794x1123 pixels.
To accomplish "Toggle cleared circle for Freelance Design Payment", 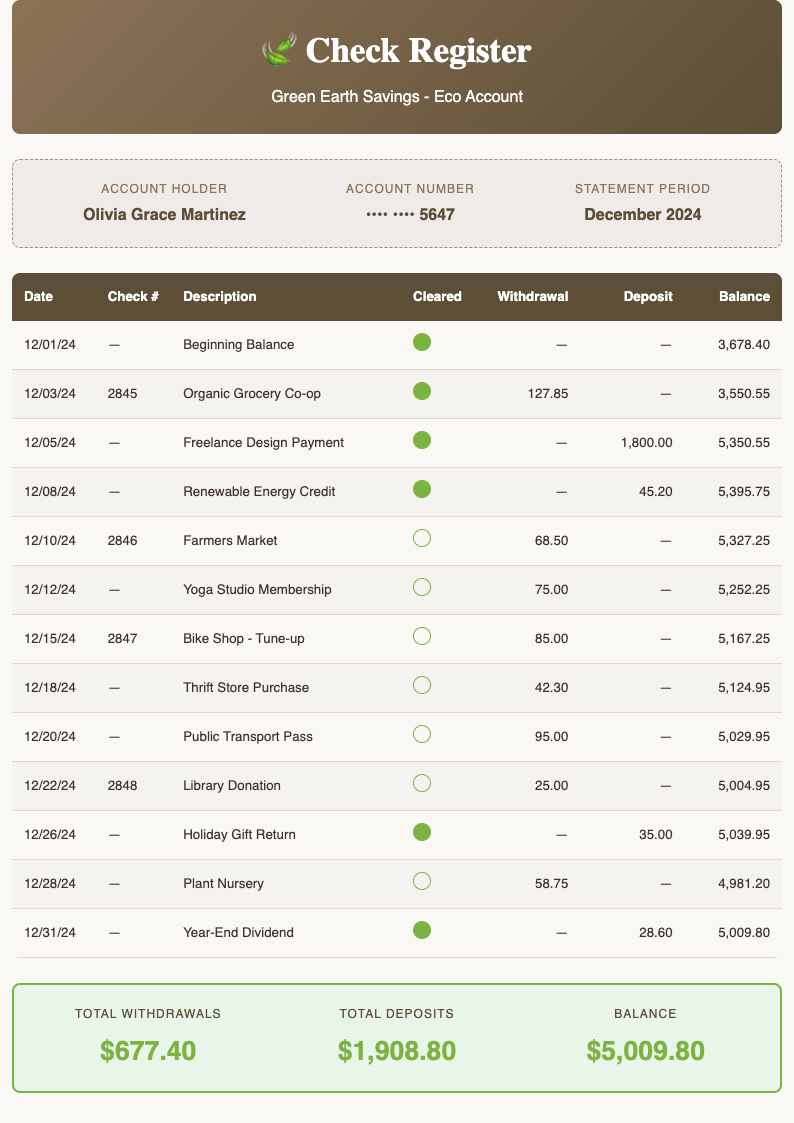I will 422,440.
